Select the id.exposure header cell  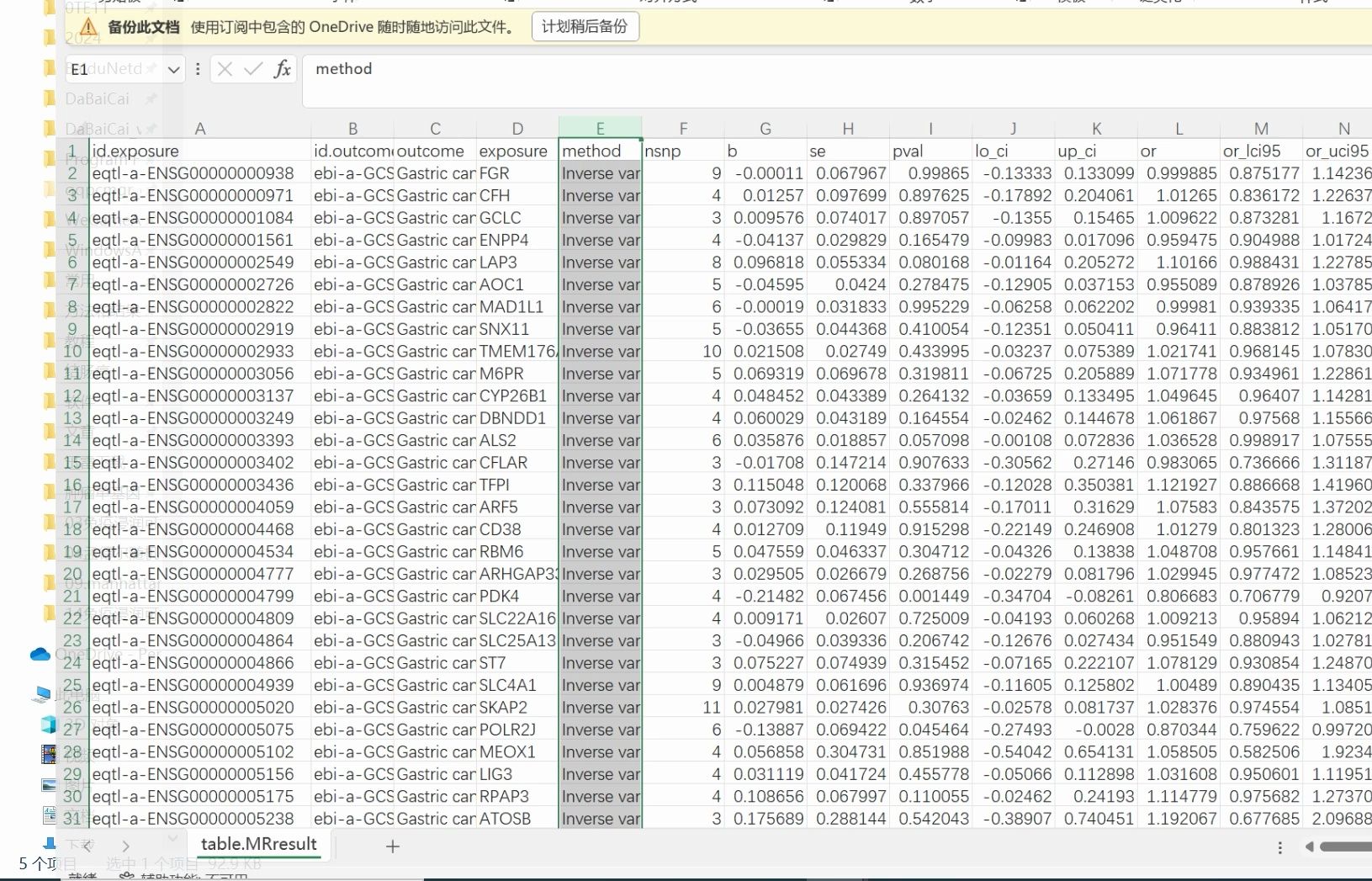pyautogui.click(x=200, y=151)
